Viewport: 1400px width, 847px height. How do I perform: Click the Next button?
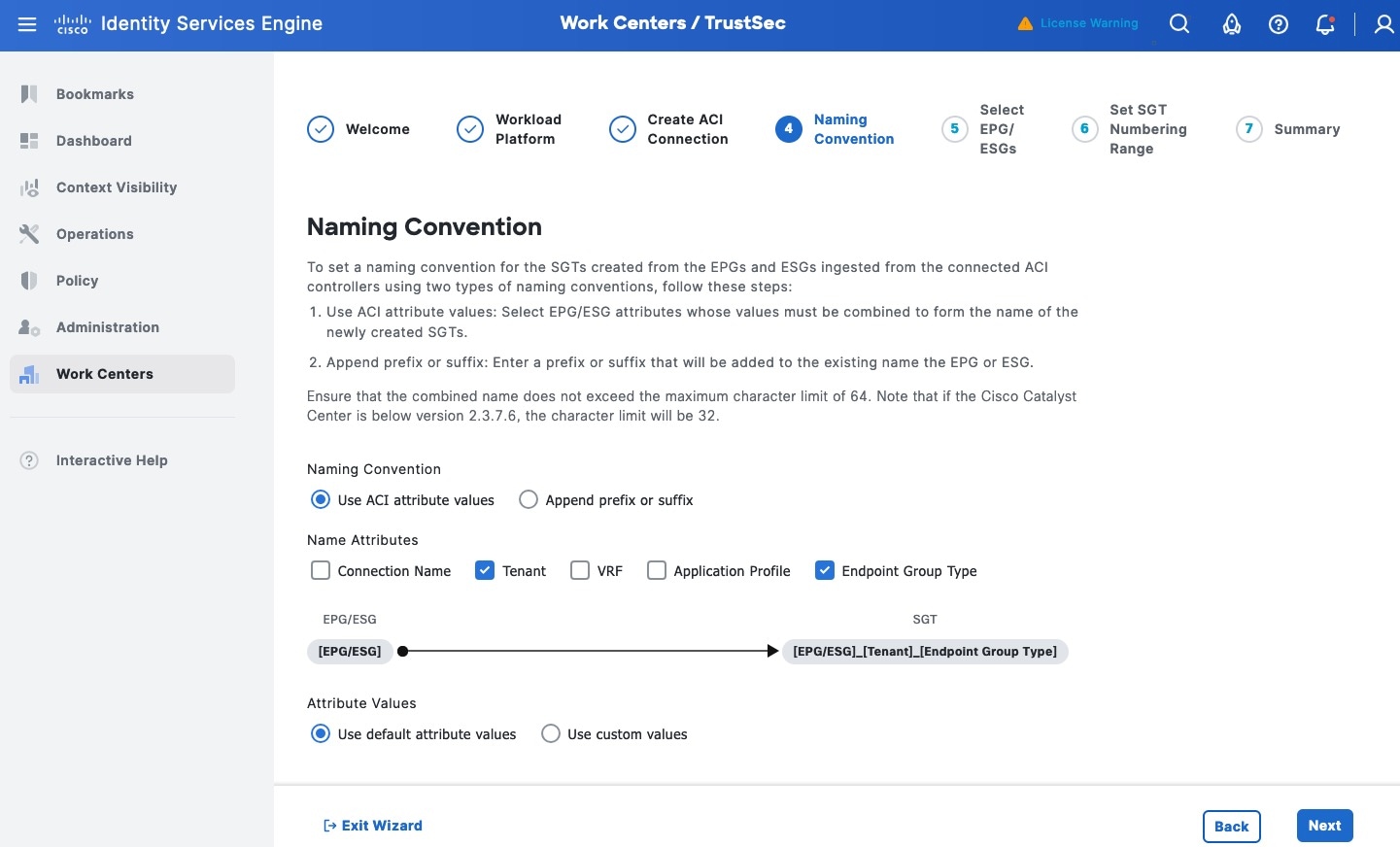[x=1325, y=826]
